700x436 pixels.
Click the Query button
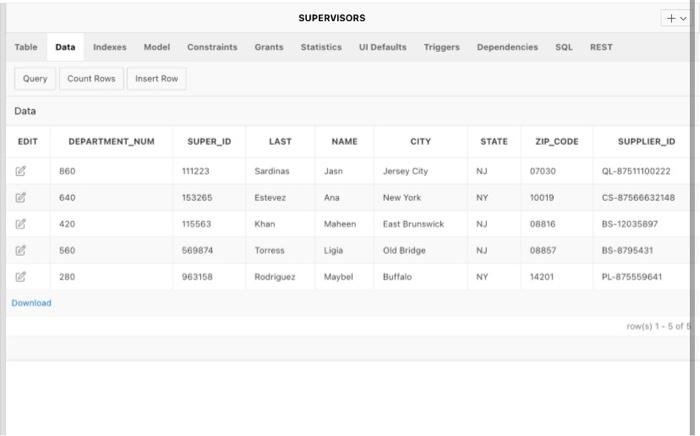[x=35, y=79]
